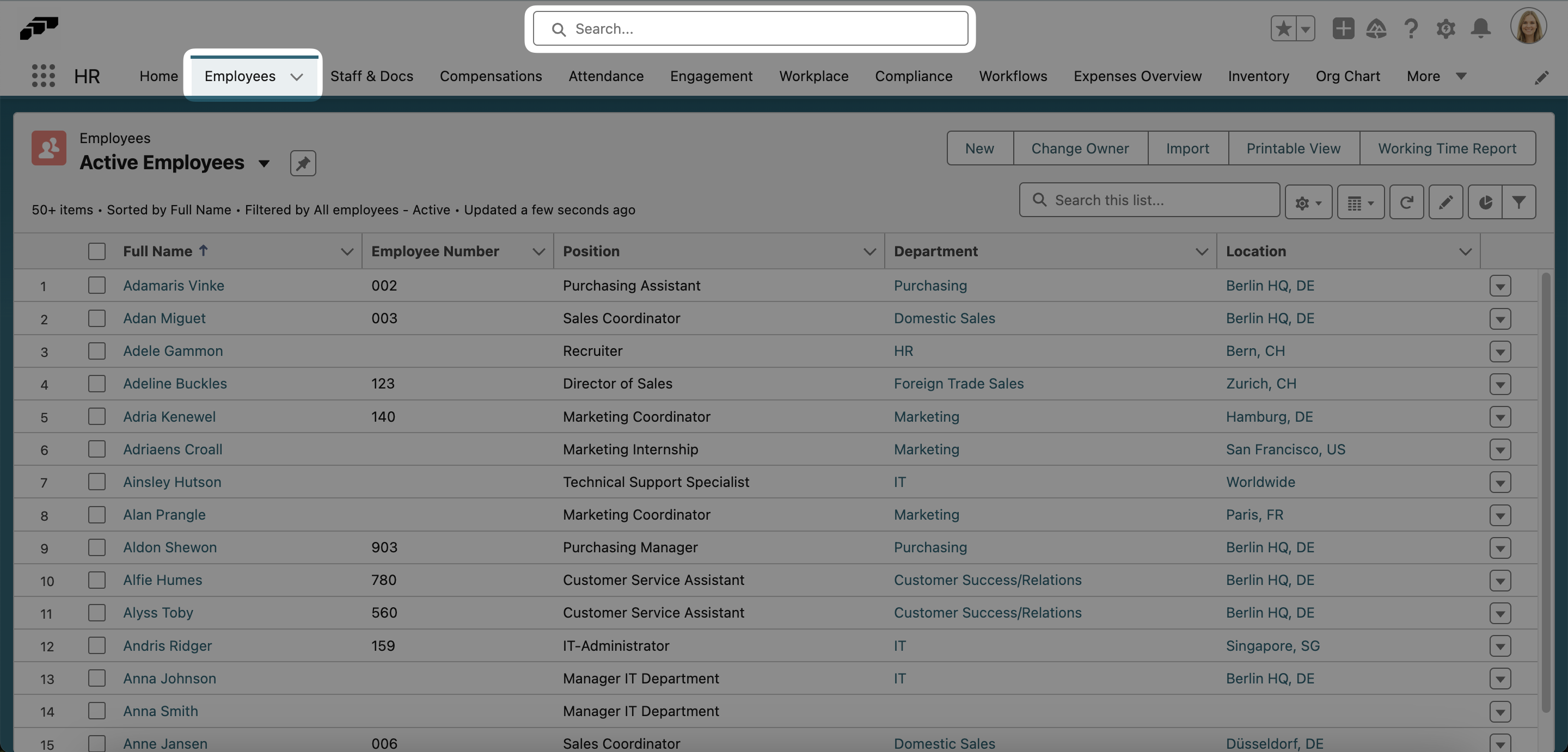
Task: Switch to the Compliance tab
Action: (x=914, y=76)
